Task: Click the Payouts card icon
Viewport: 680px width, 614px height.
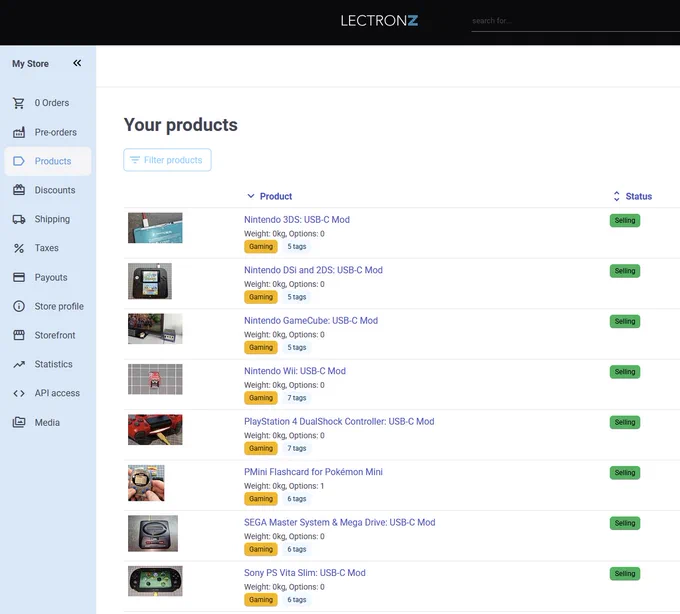Action: [x=19, y=277]
